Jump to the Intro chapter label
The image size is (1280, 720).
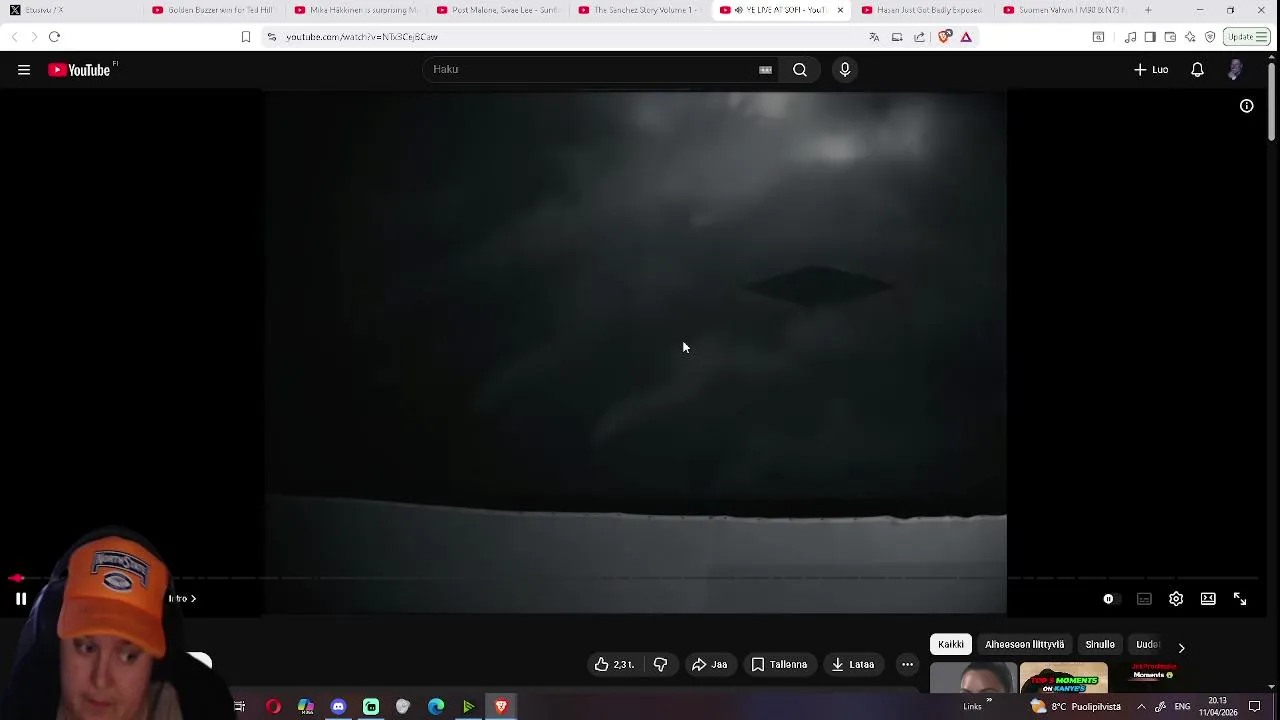181,598
